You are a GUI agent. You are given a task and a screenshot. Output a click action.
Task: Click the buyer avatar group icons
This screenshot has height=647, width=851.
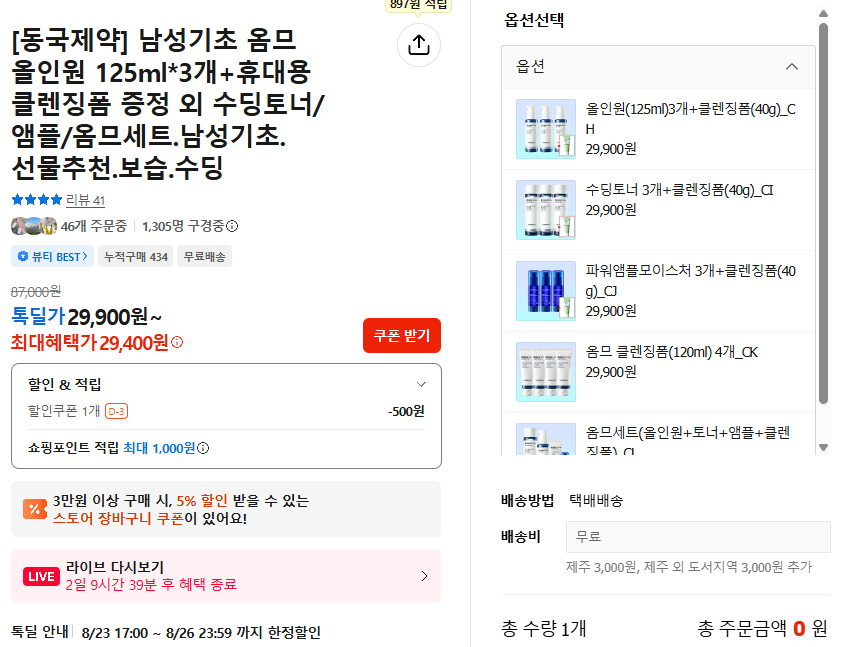click(34, 226)
